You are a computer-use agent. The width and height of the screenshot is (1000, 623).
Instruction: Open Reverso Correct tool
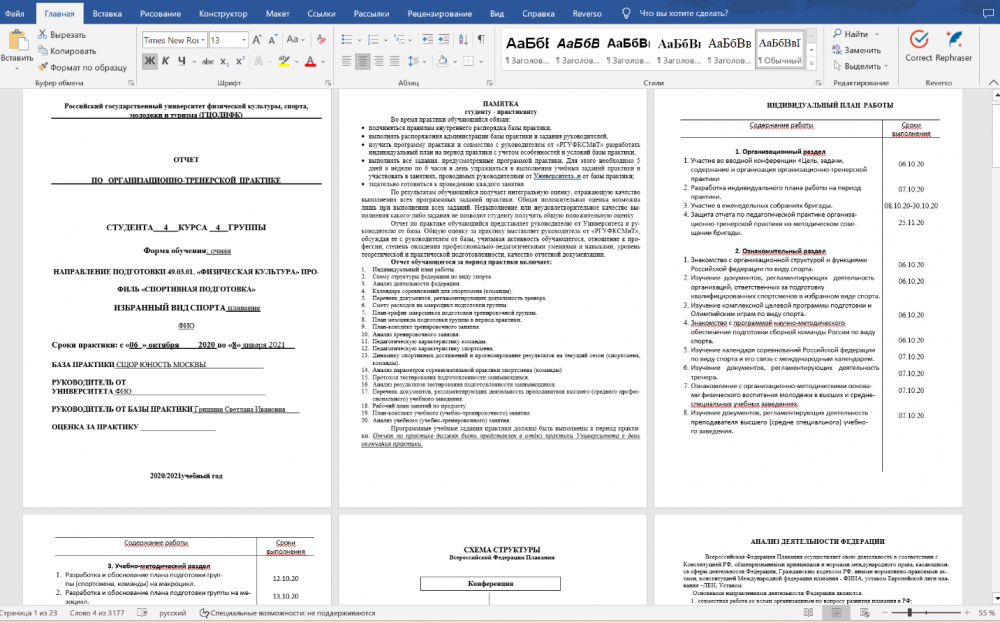tap(919, 45)
